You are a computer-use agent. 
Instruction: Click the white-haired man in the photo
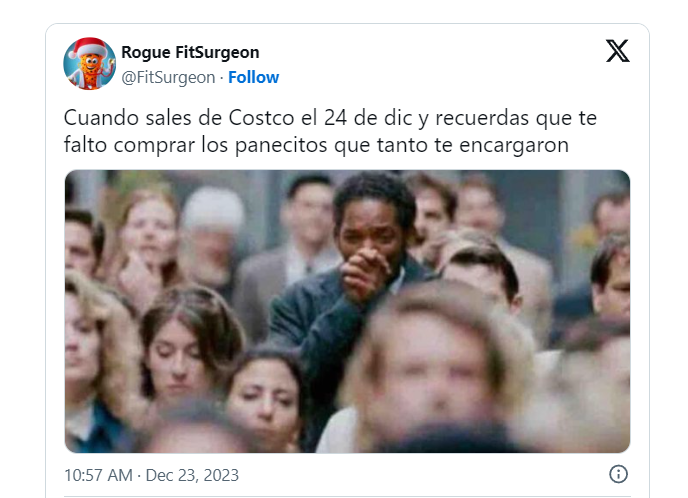(x=211, y=237)
